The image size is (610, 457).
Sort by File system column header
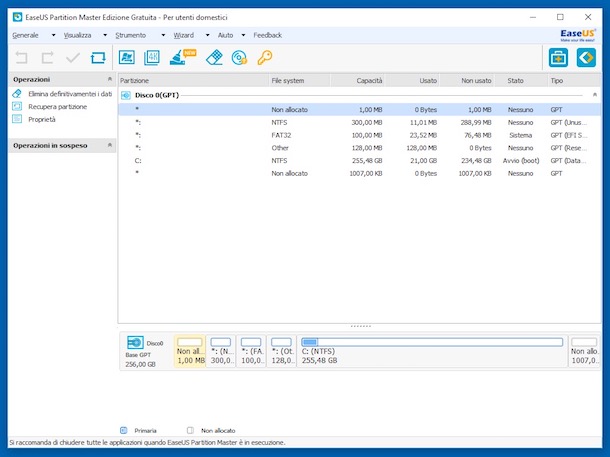coord(300,81)
